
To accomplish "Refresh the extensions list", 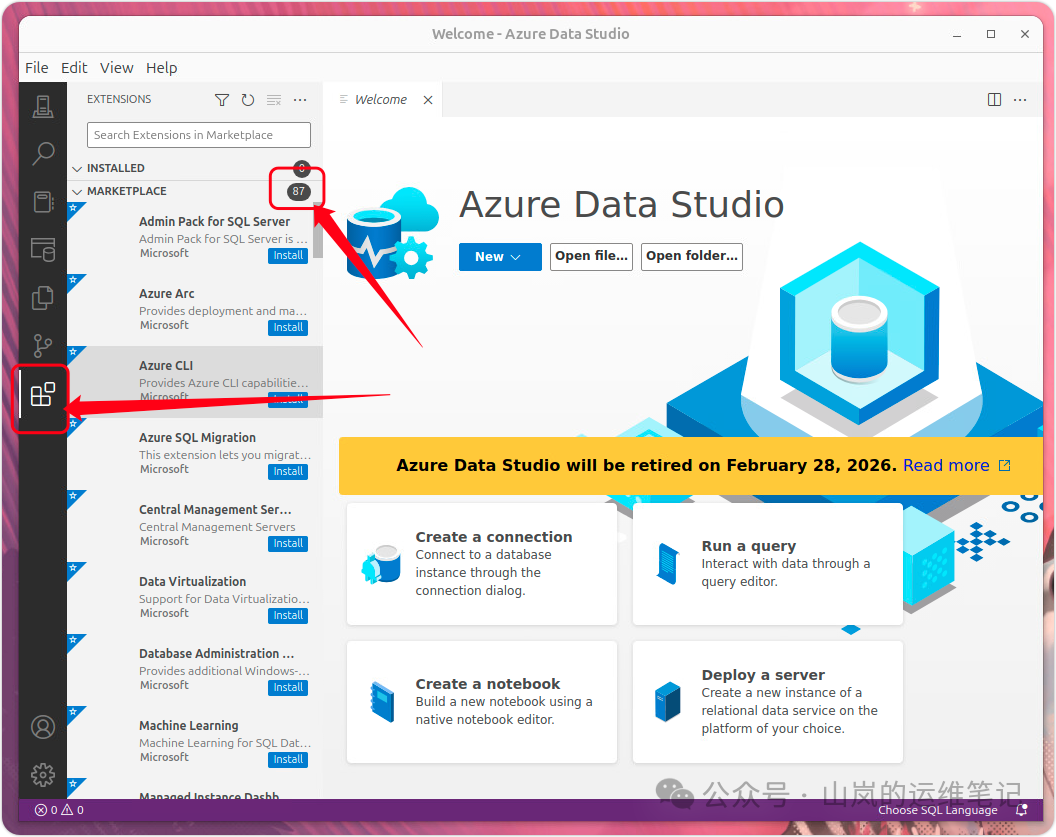I will pos(247,100).
